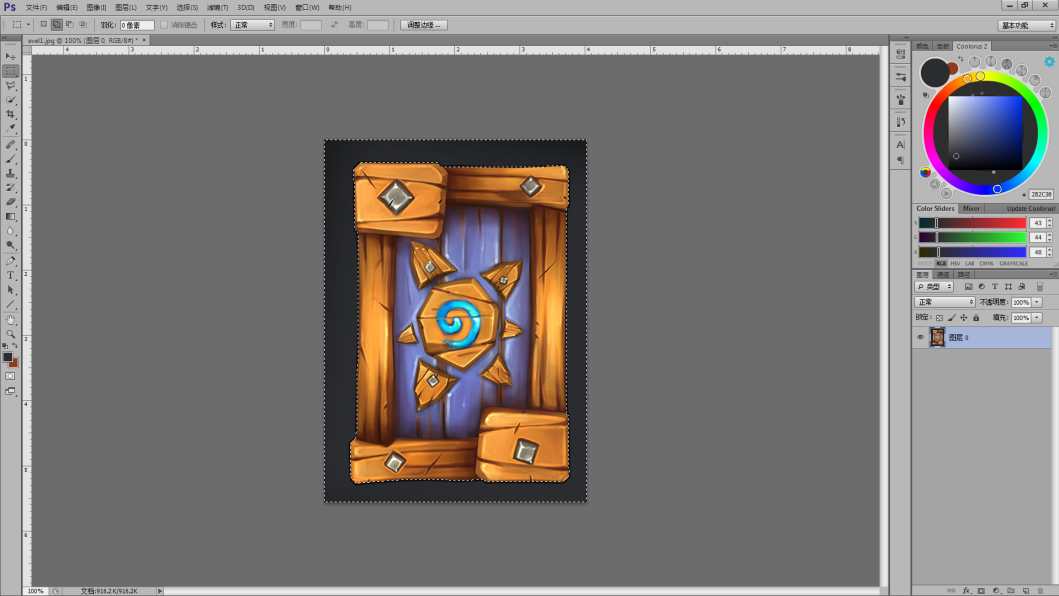Click the Refine Edge button 调整边缘
The image size is (1059, 596).
point(423,25)
